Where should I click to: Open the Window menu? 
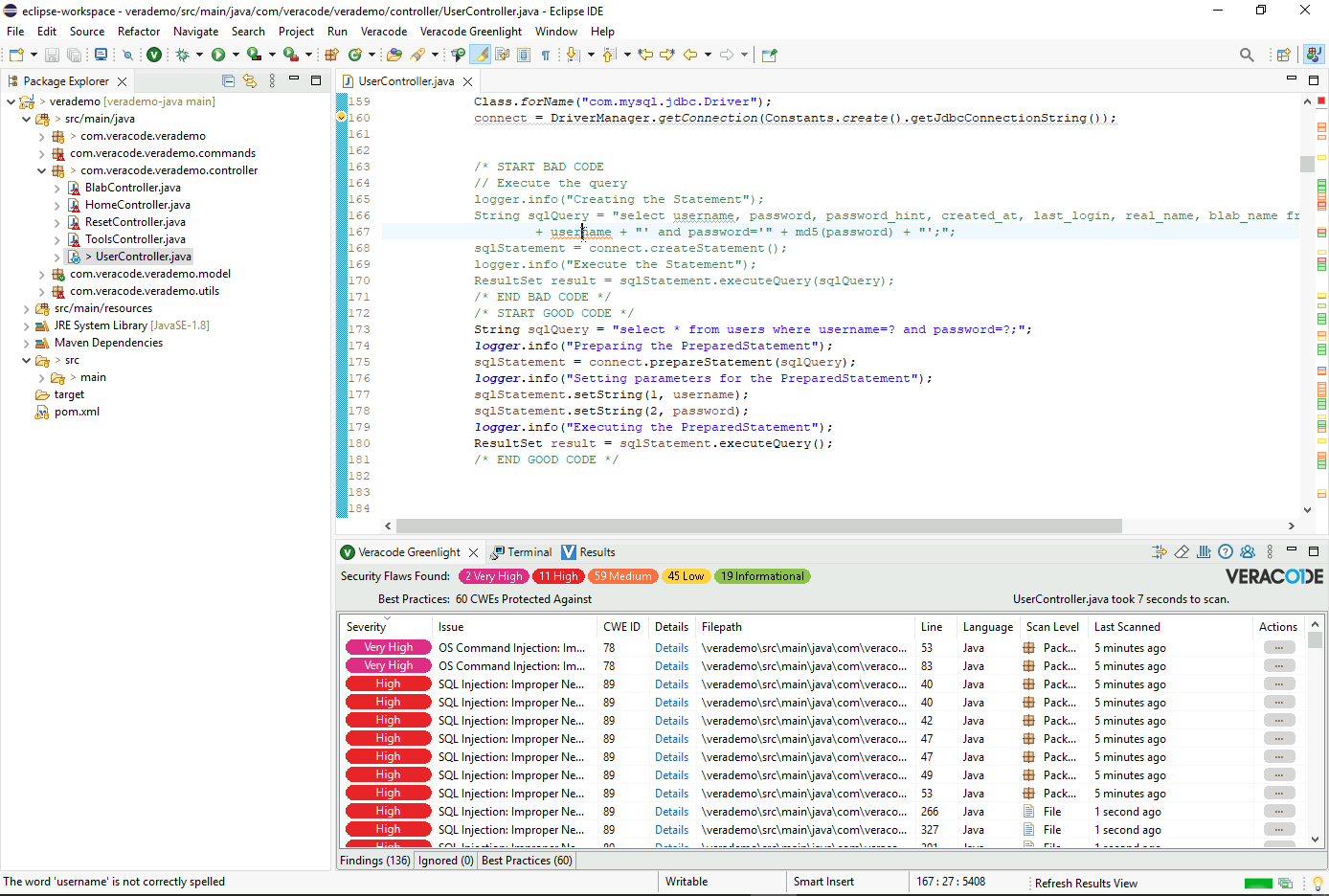[556, 32]
